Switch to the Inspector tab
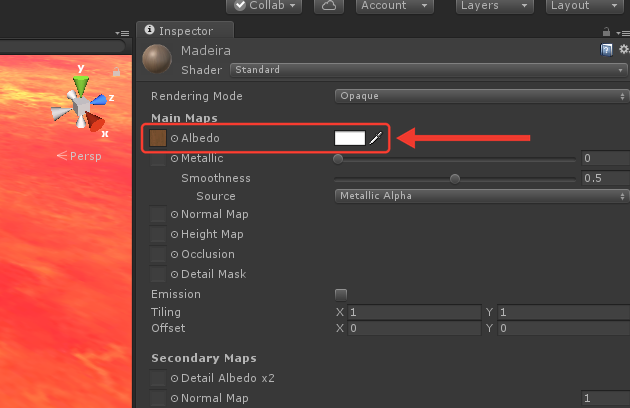This screenshot has height=408, width=630. [x=185, y=31]
